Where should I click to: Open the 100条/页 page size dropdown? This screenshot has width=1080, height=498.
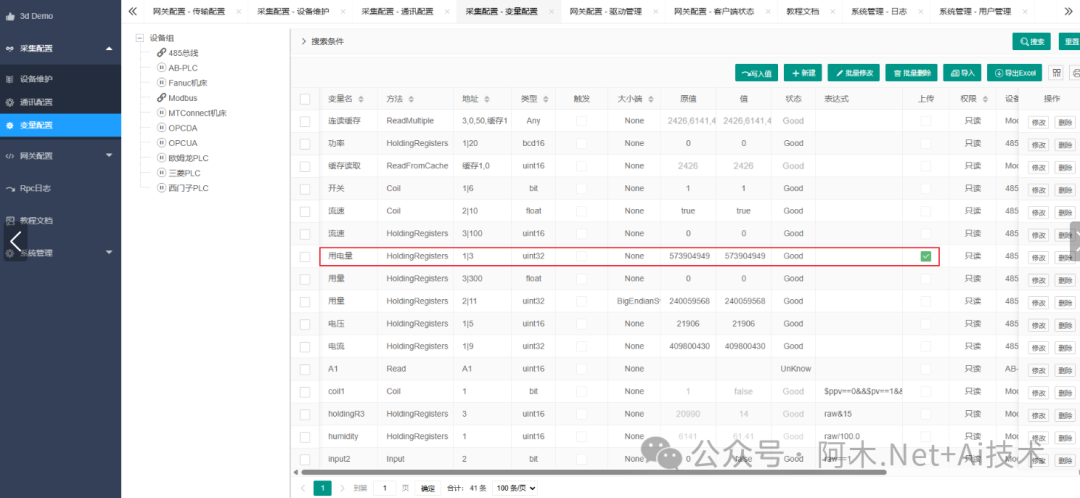pyautogui.click(x=515, y=488)
